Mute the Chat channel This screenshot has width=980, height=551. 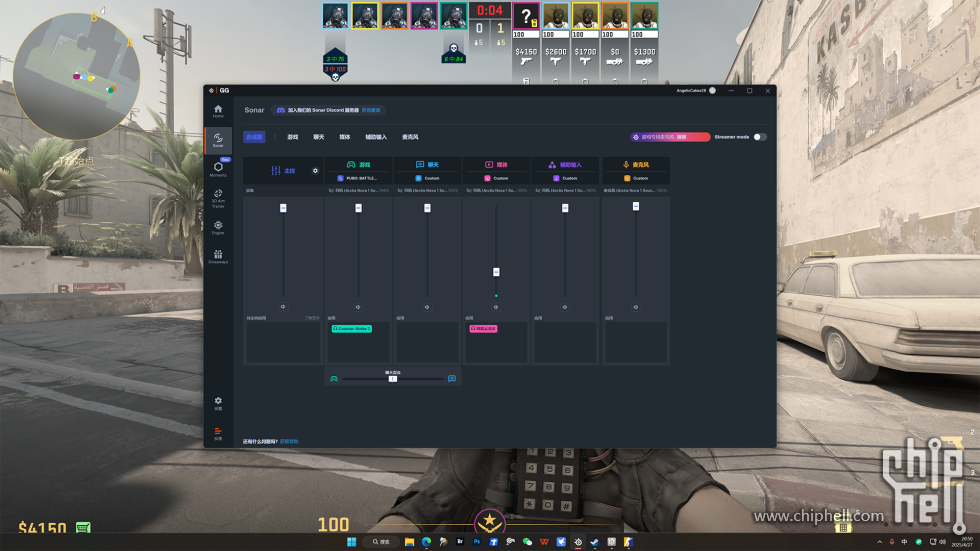pyautogui.click(x=427, y=307)
